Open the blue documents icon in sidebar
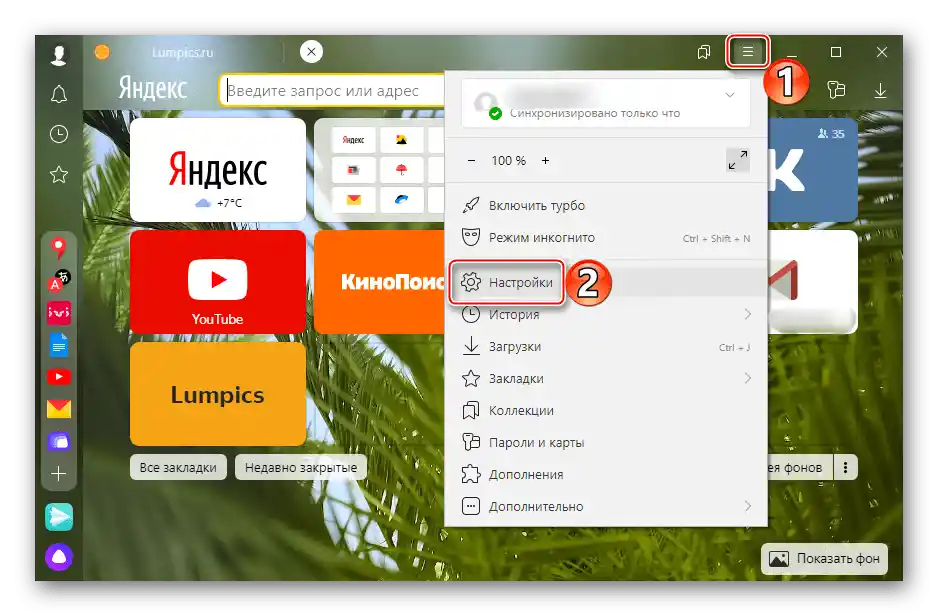 pyautogui.click(x=59, y=345)
